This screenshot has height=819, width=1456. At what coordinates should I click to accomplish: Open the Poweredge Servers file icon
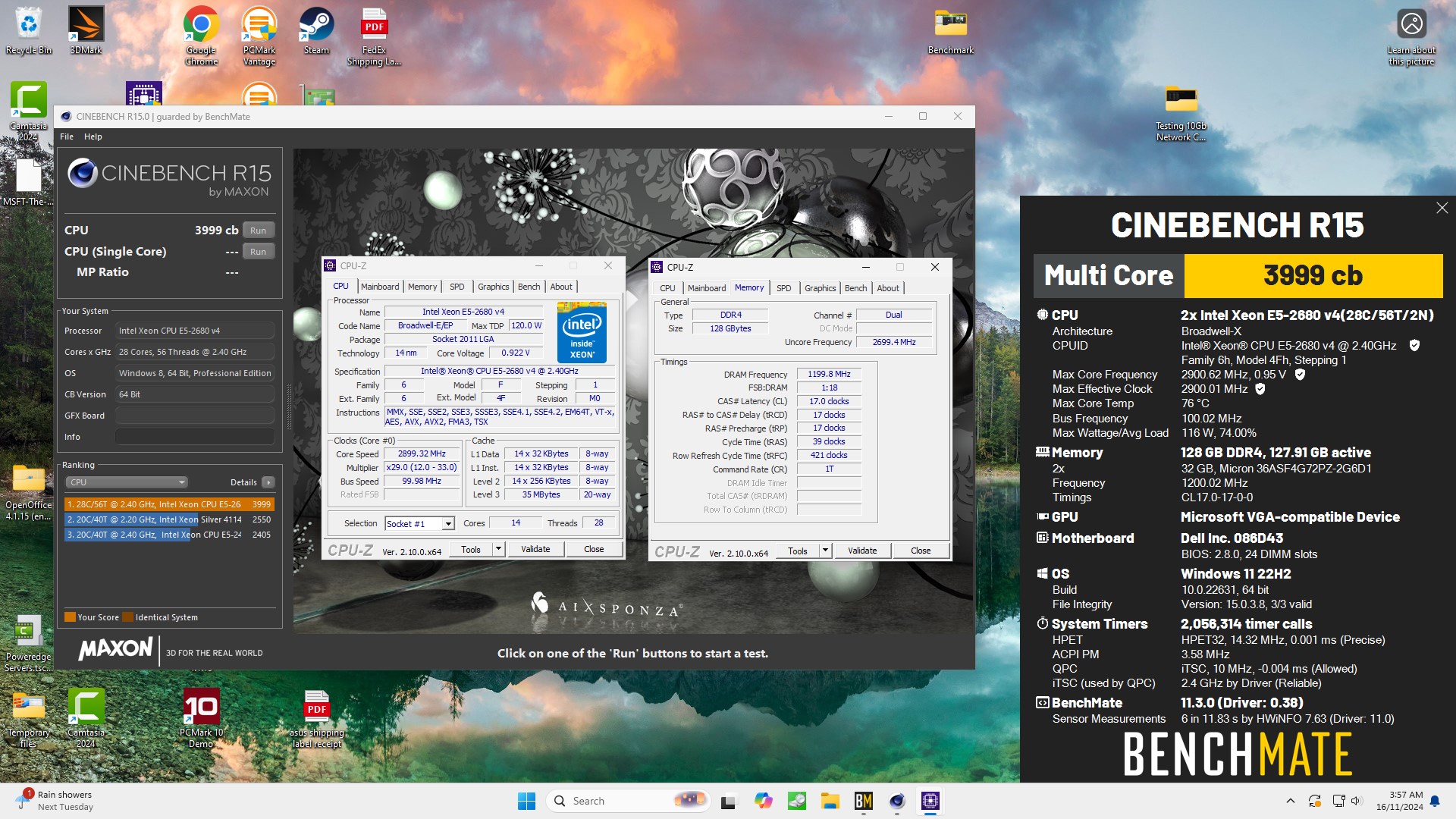(29, 643)
